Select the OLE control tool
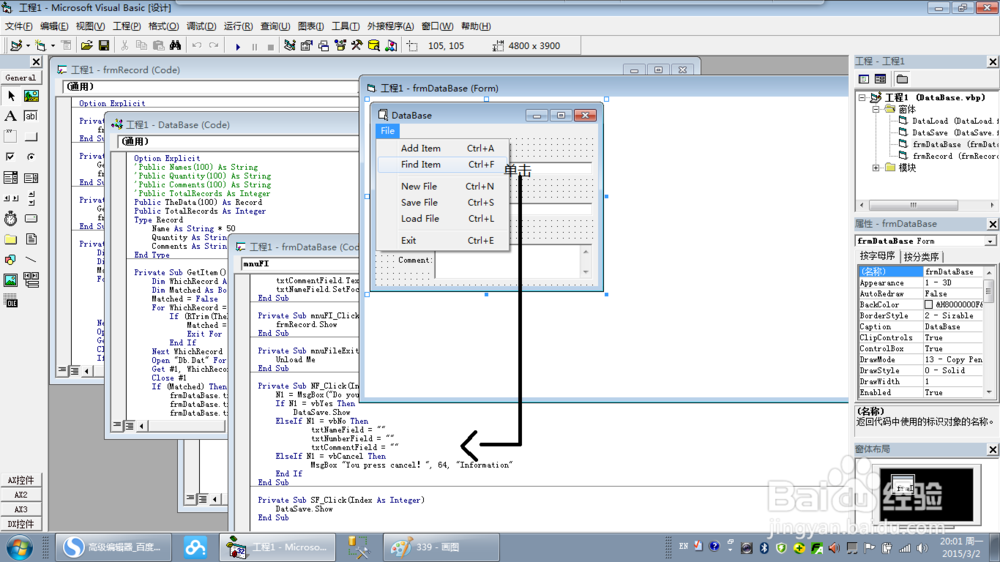 11,301
